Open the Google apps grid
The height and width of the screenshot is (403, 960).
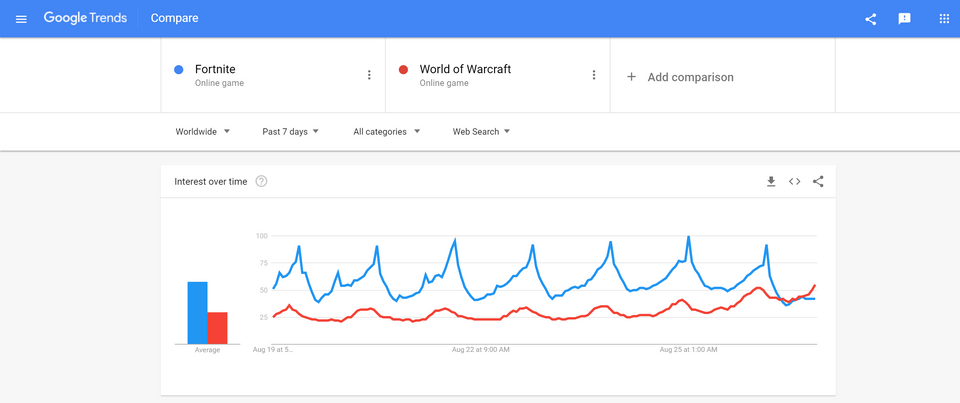point(944,19)
